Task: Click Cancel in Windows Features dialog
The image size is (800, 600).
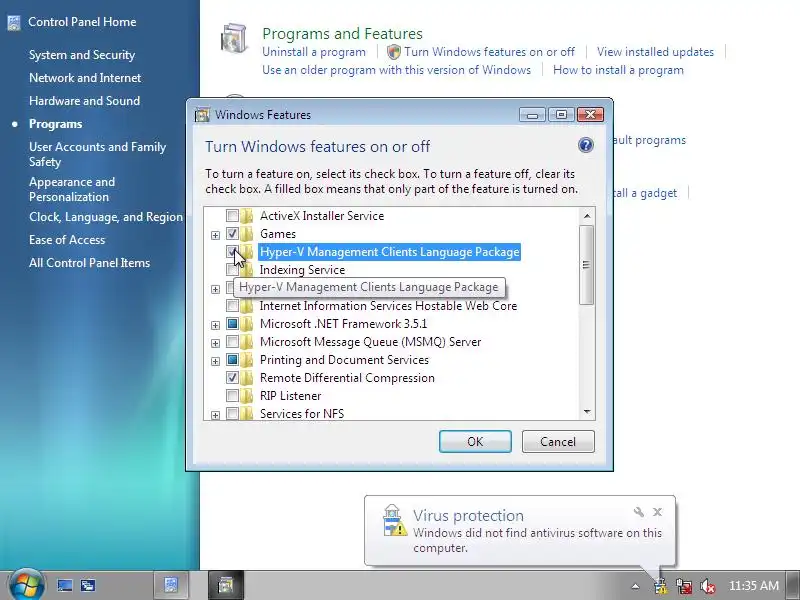Action: coord(558,441)
